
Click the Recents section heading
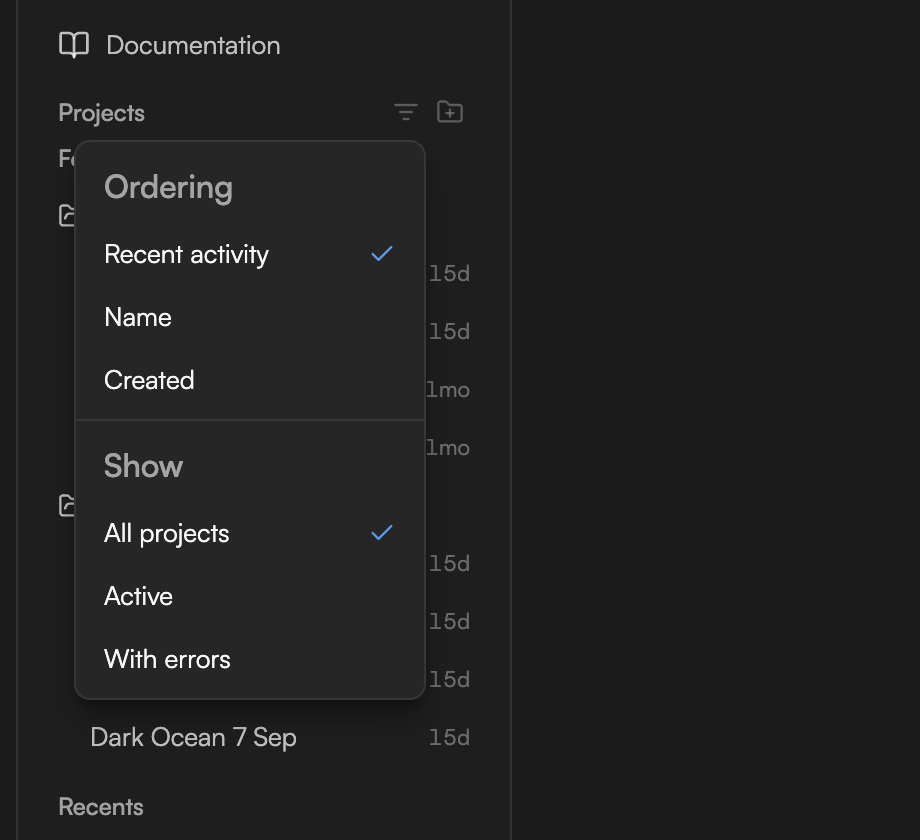[x=101, y=807]
